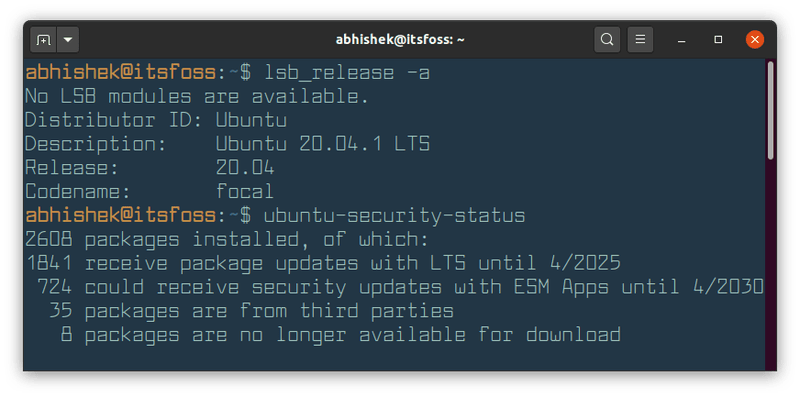Click the scrollbar track below the handle
Viewport: 800px width, 397px height.
click(770, 265)
